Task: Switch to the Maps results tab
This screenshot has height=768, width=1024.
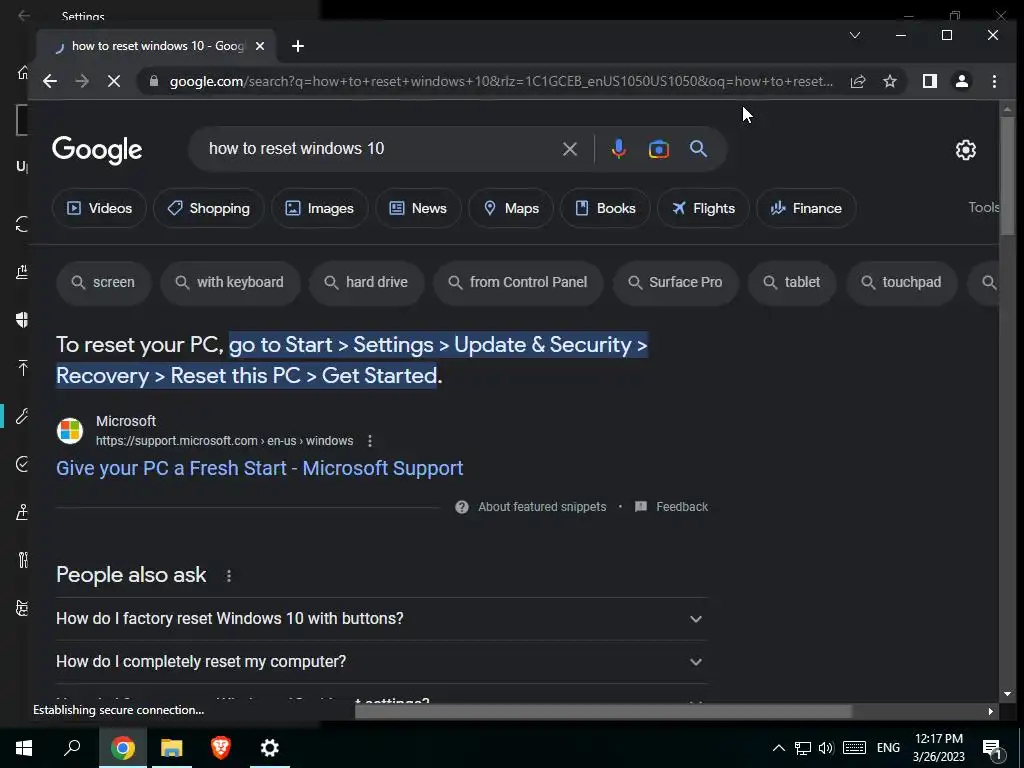Action: pos(511,208)
